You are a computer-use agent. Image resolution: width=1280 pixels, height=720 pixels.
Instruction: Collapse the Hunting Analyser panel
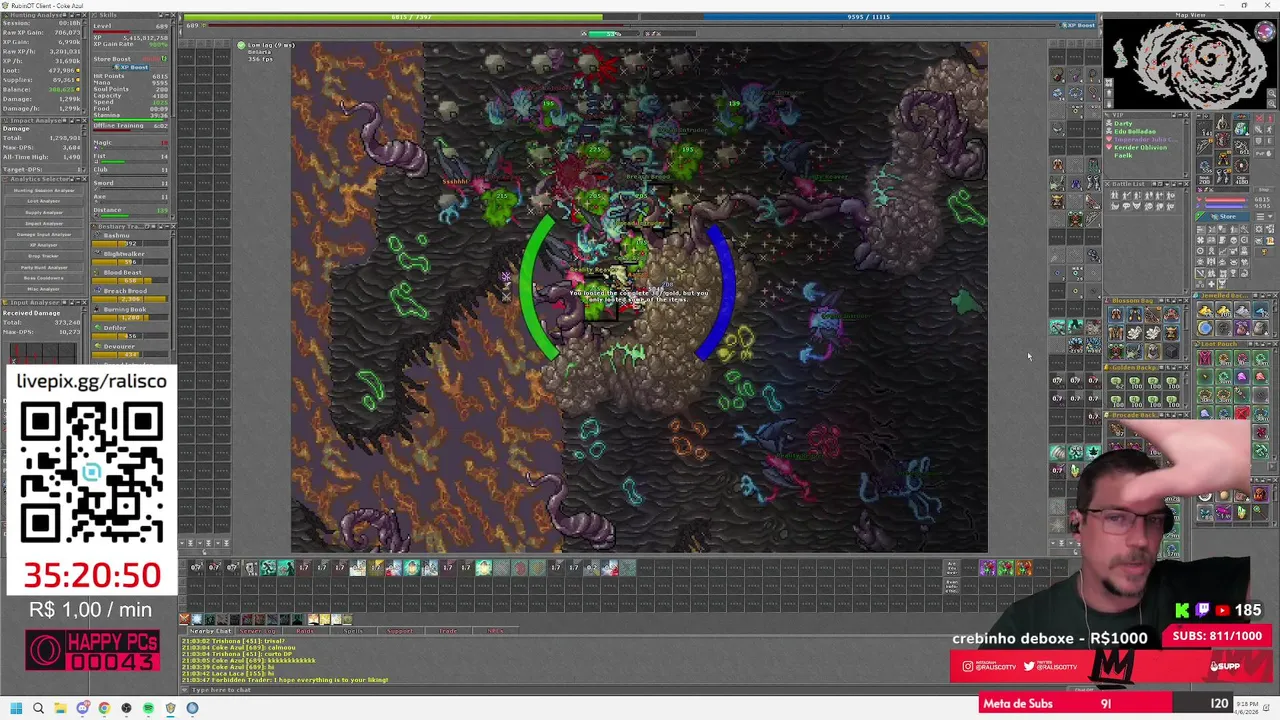click(x=76, y=16)
